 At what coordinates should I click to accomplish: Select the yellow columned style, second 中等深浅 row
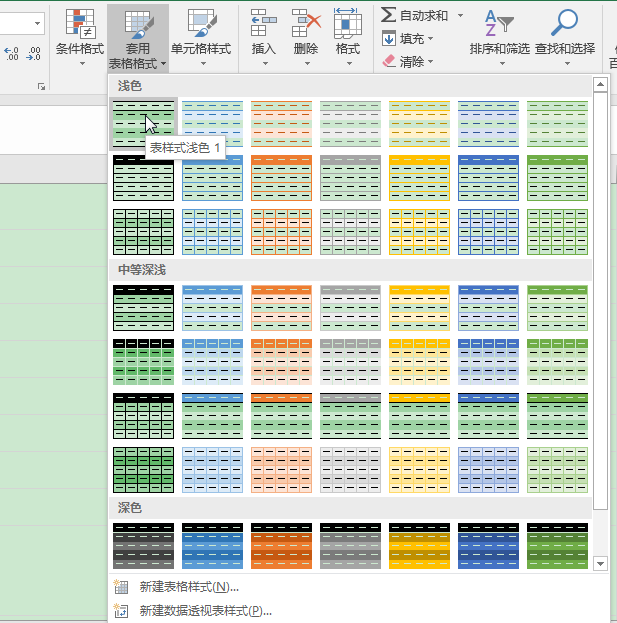pyautogui.click(x=420, y=362)
